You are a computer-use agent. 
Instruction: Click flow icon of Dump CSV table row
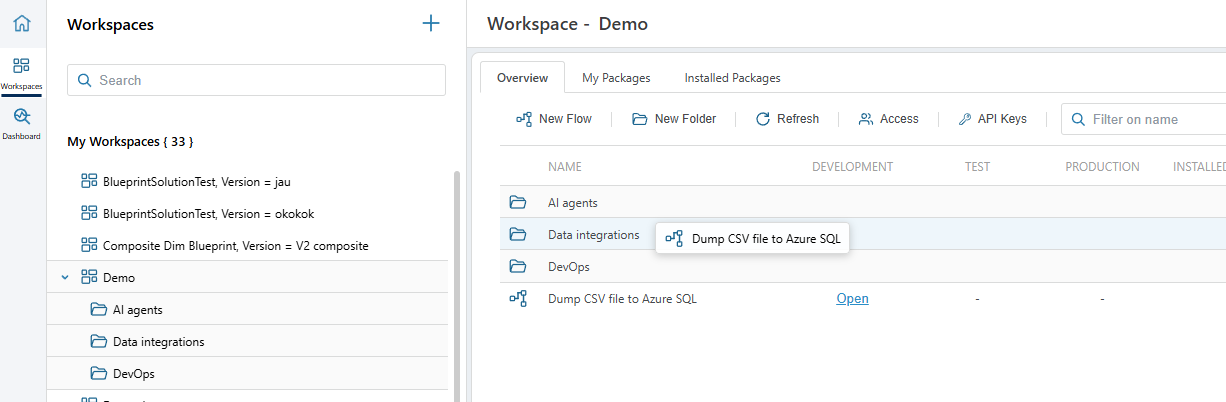[x=518, y=298]
